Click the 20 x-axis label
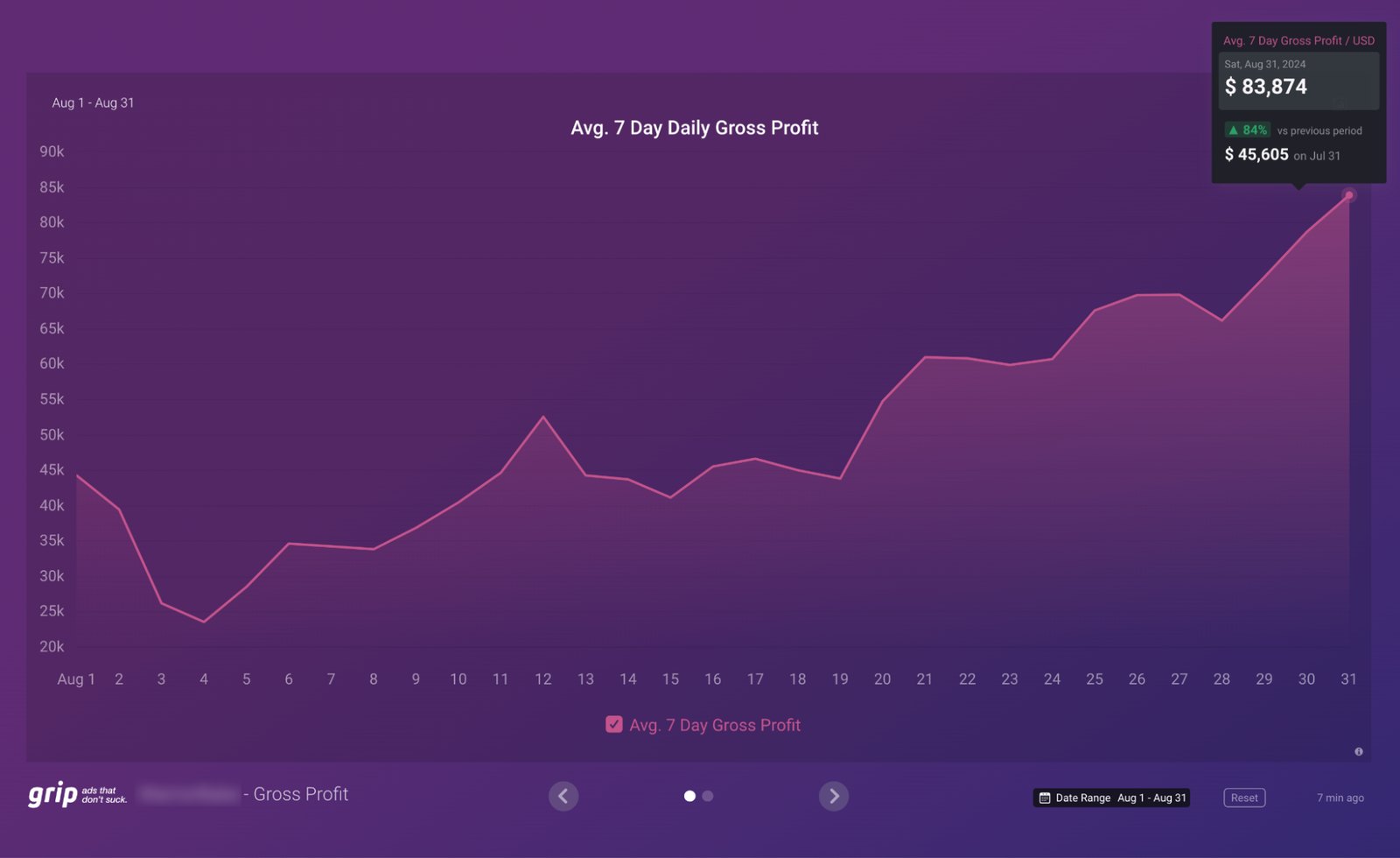 point(882,679)
